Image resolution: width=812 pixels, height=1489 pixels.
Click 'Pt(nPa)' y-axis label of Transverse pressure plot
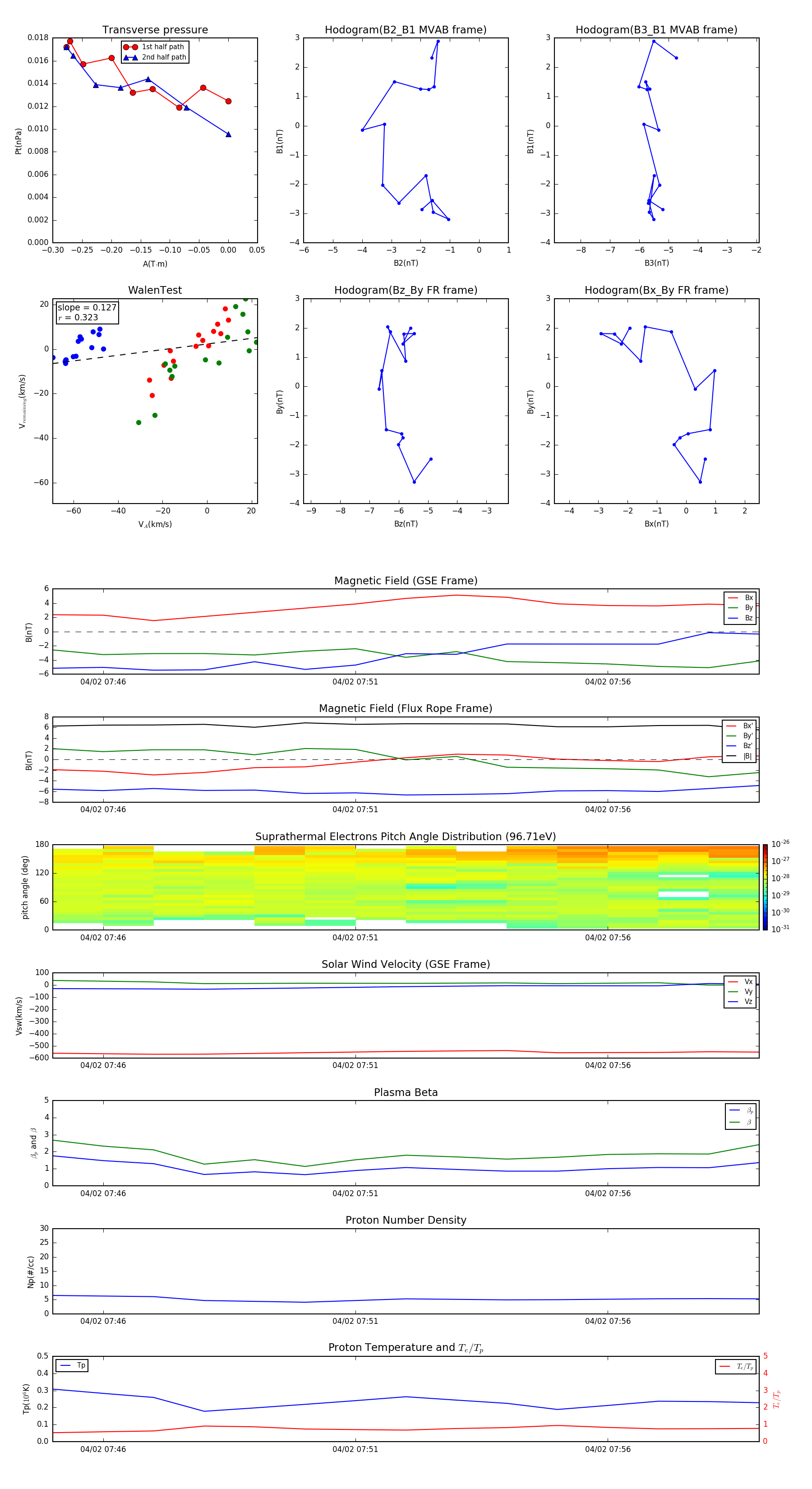pyautogui.click(x=18, y=141)
